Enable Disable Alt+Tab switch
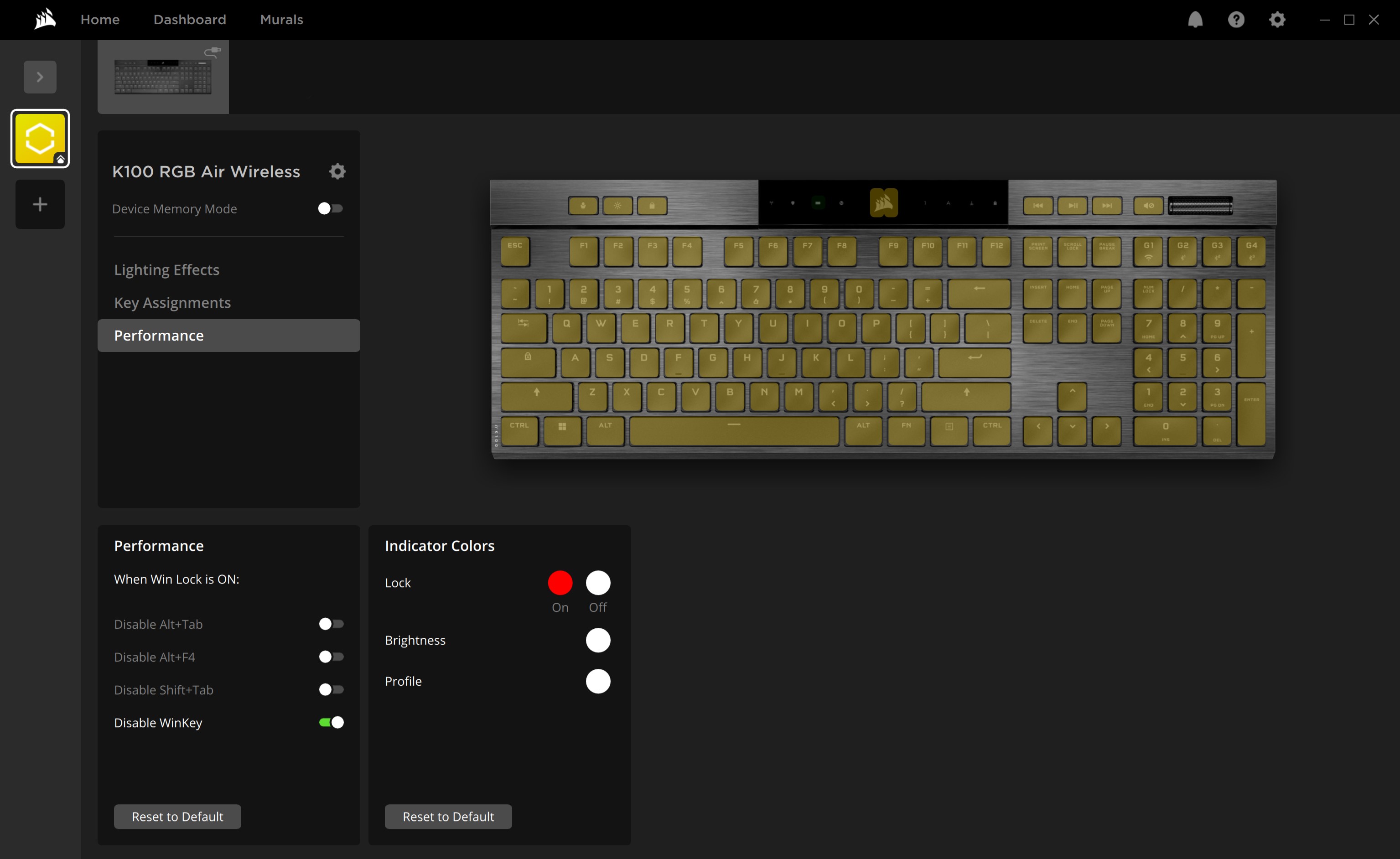 click(331, 624)
